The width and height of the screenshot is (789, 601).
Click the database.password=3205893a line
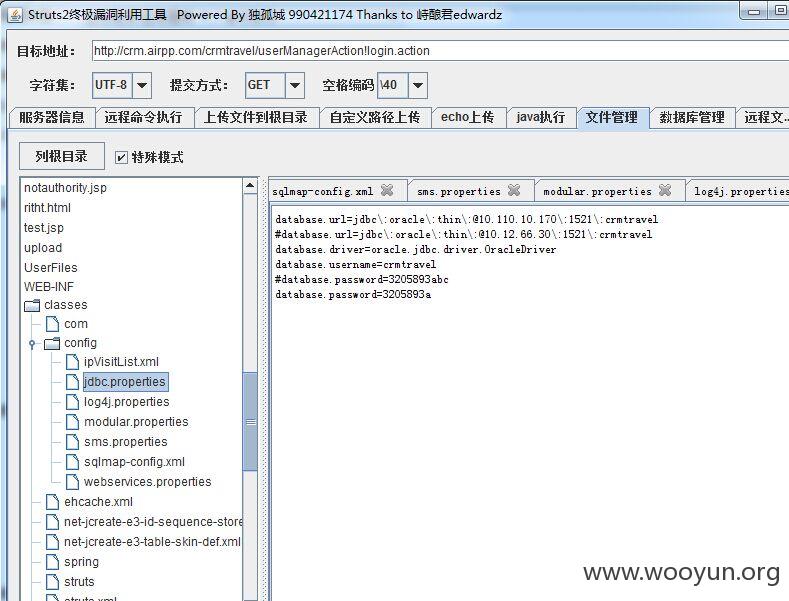click(353, 294)
